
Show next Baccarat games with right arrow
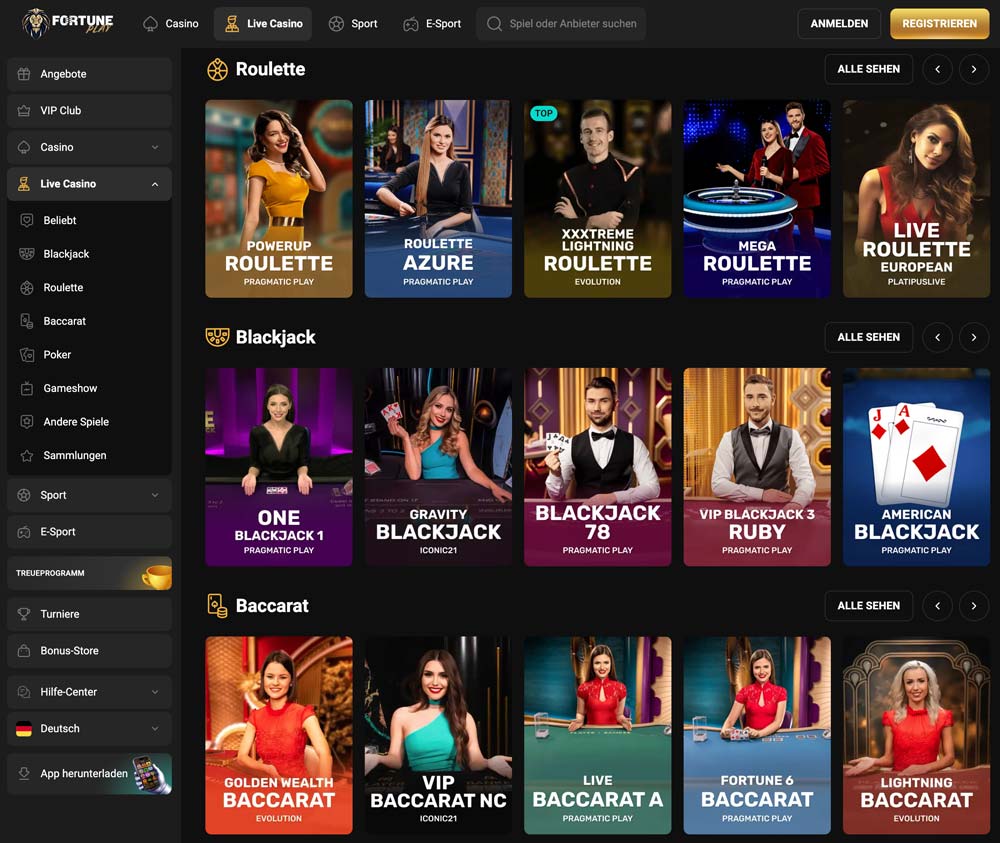pyautogui.click(x=973, y=606)
